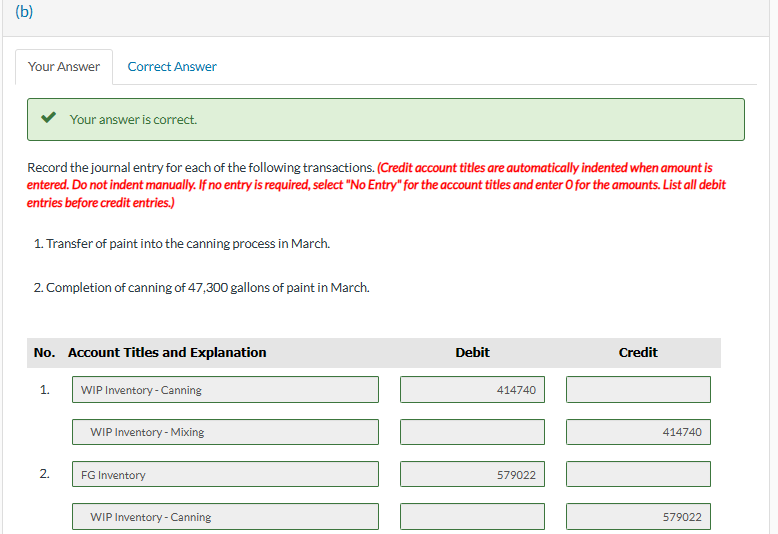The image size is (778, 534).
Task: Click empty debit field in the last WIP Canning row
Action: pos(472,517)
